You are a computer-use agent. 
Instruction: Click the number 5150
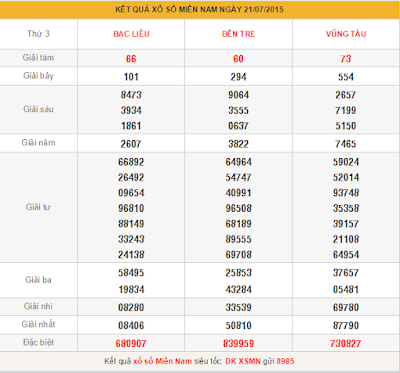346,126
